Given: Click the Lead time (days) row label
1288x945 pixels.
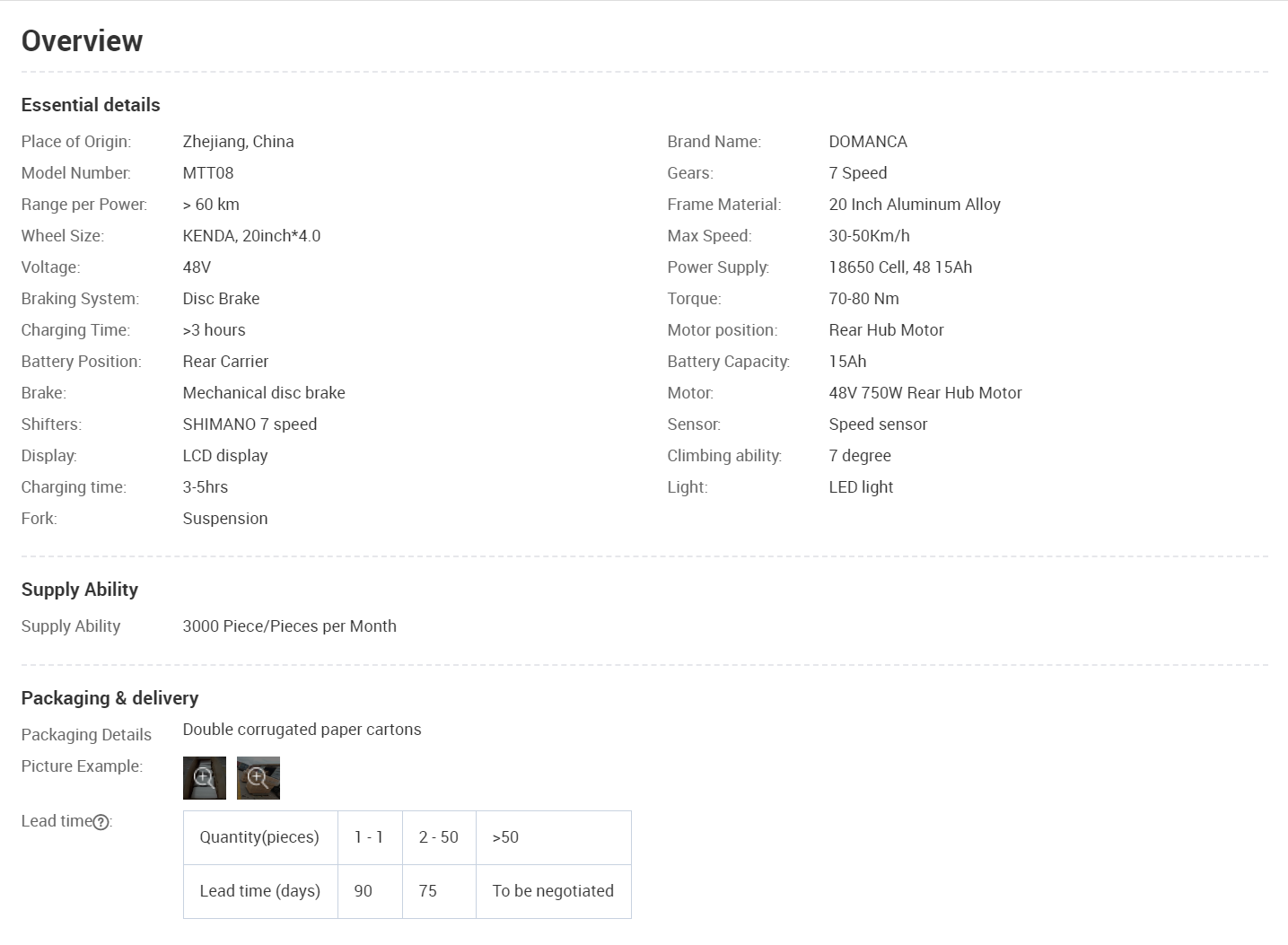Looking at the screenshot, I should point(259,891).
